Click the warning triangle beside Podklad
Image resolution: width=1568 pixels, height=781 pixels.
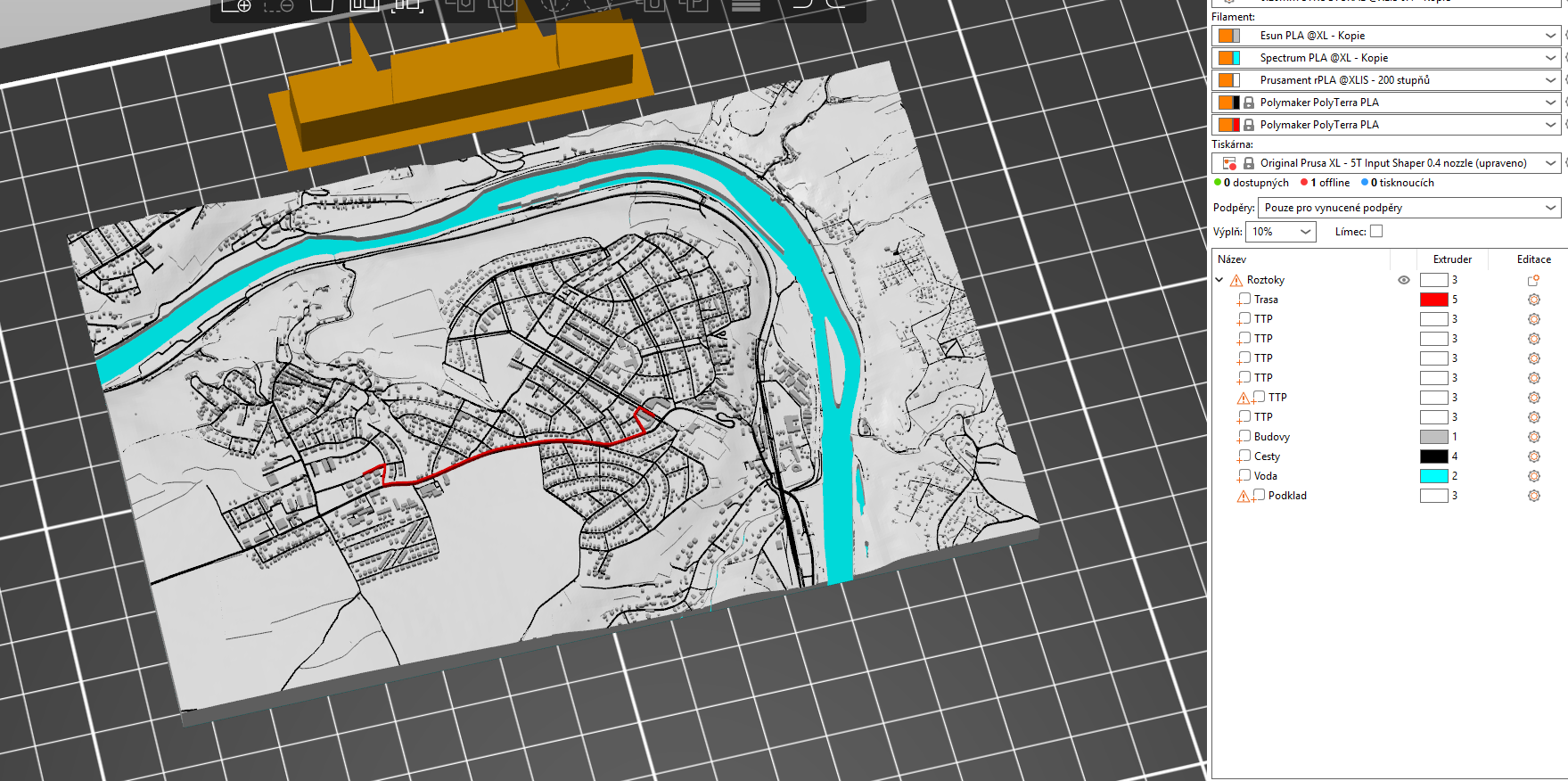(x=1244, y=497)
